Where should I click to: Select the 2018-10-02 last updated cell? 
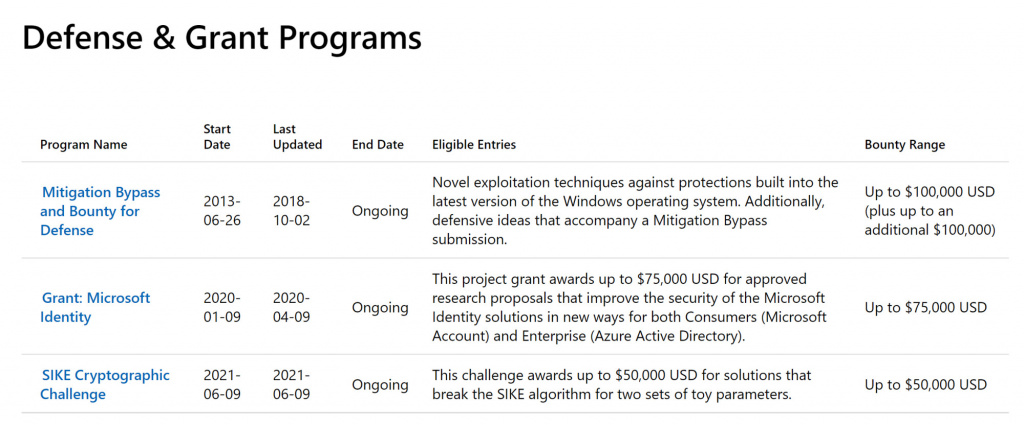(x=291, y=210)
